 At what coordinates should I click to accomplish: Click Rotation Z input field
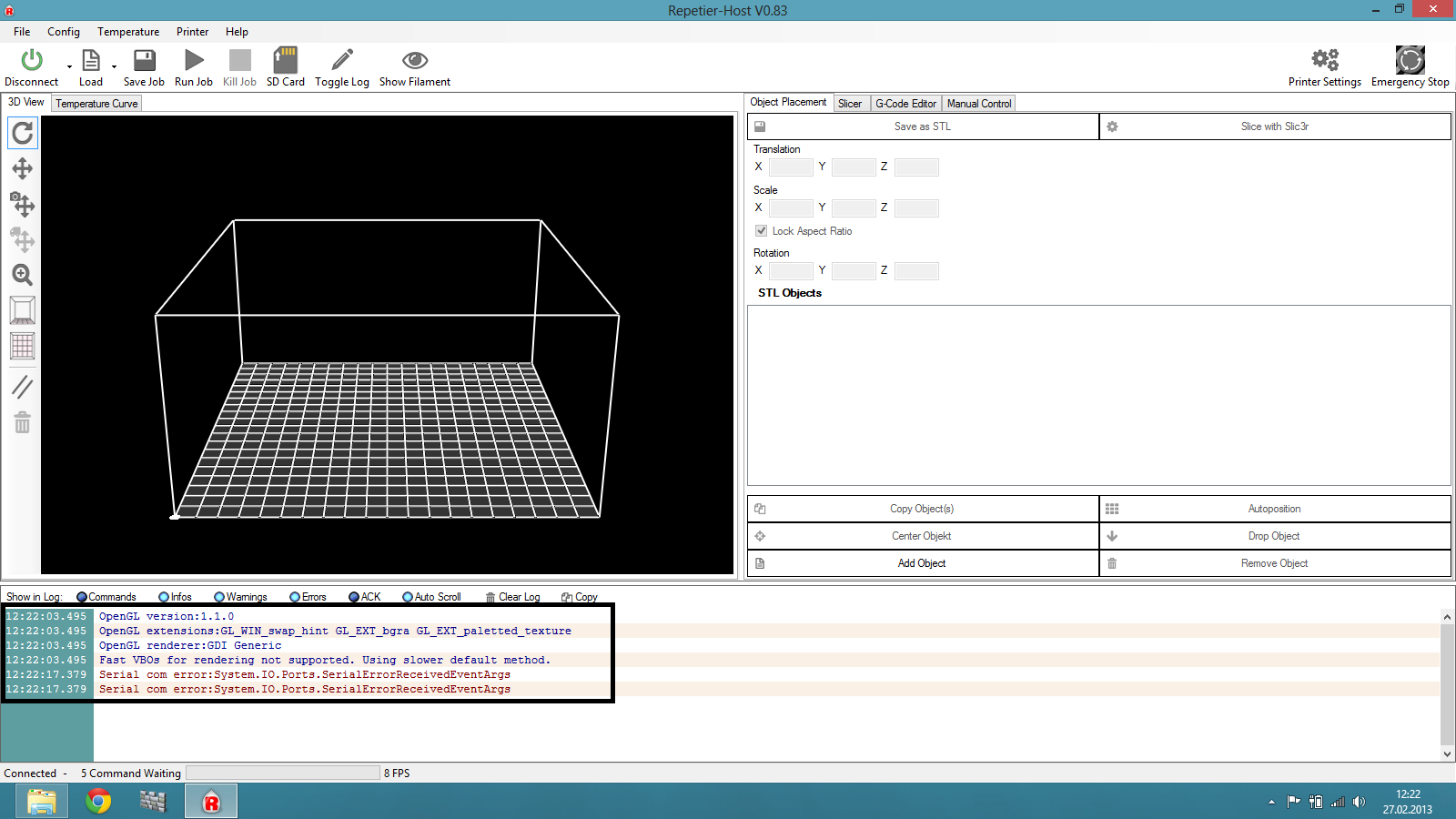pyautogui.click(x=916, y=271)
